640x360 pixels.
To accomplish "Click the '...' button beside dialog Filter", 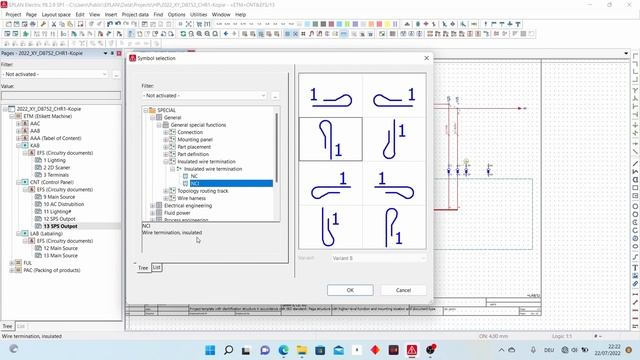I will pos(275,96).
